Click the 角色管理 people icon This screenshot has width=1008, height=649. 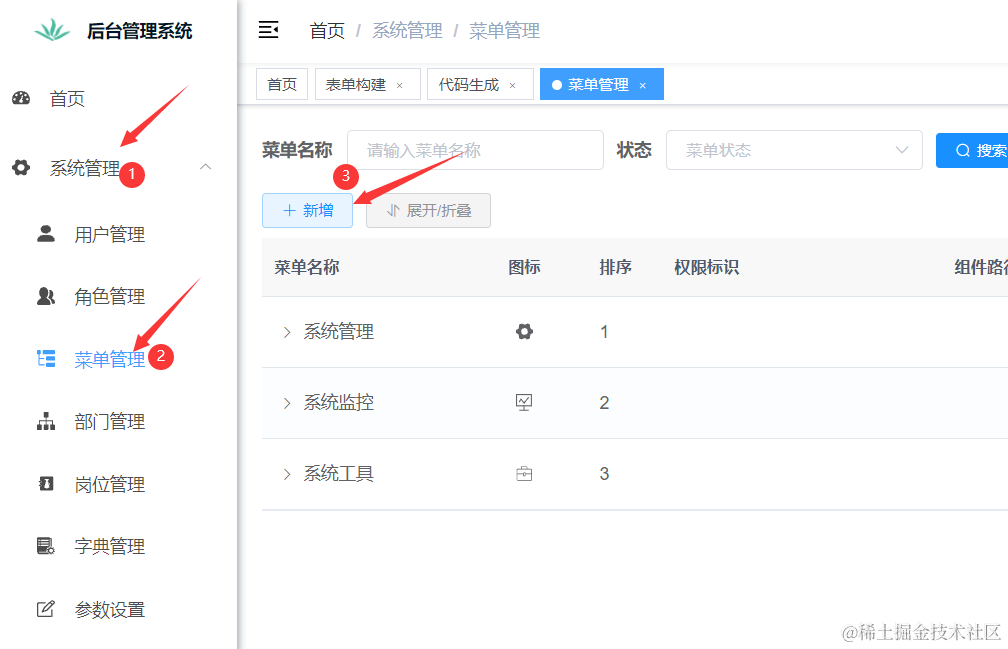pyautogui.click(x=46, y=296)
